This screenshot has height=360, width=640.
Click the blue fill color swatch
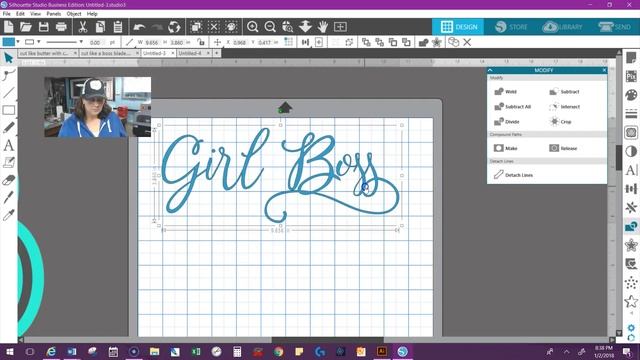coord(8,42)
